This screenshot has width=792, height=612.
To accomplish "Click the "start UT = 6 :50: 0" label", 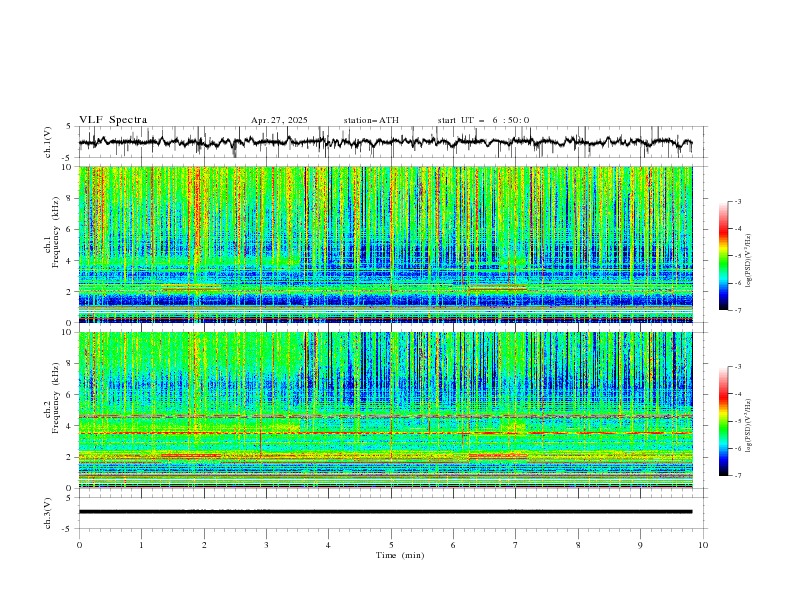I will click(x=483, y=120).
